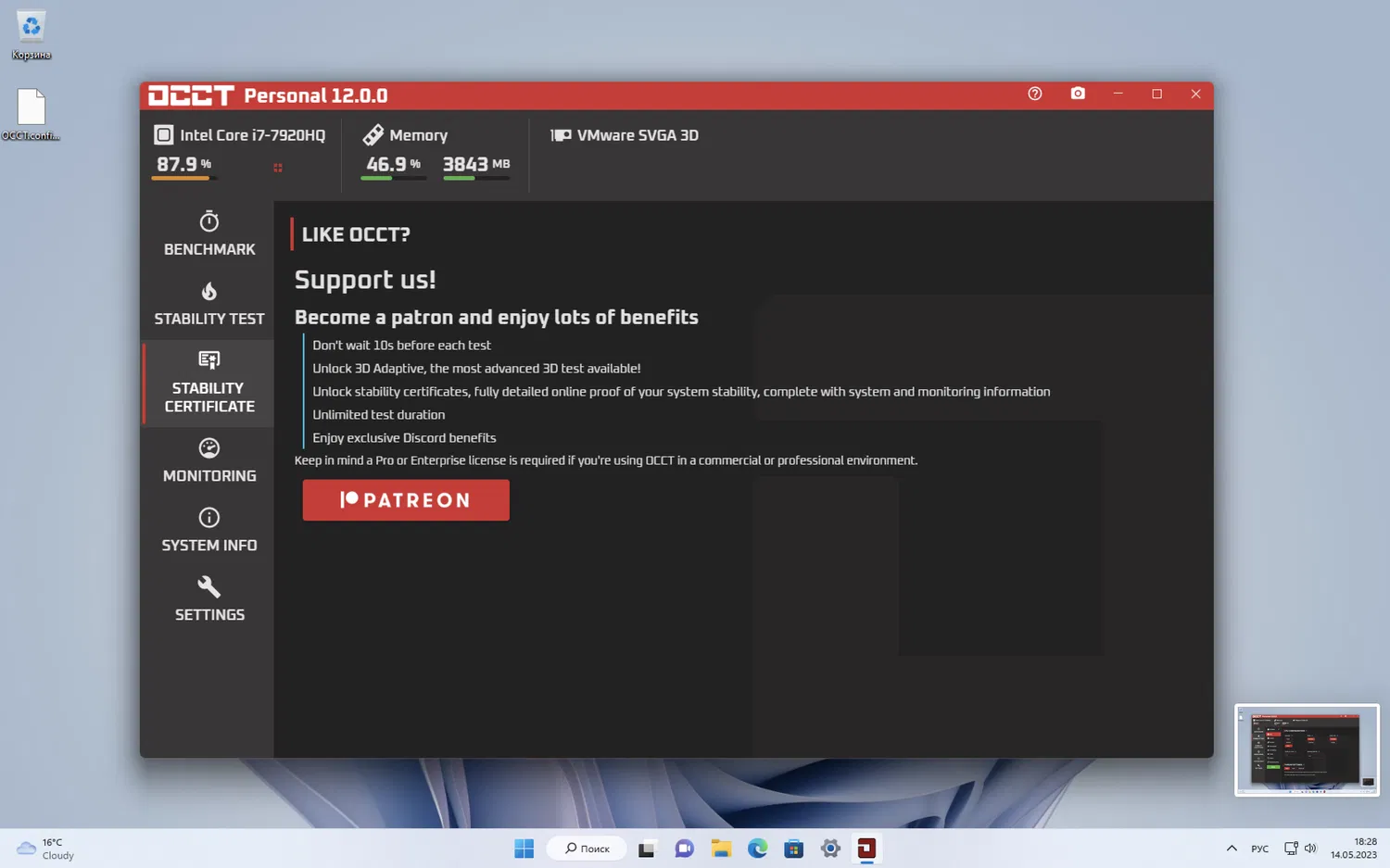
Task: Click the OCCT icon in taskbar
Action: pos(866,849)
